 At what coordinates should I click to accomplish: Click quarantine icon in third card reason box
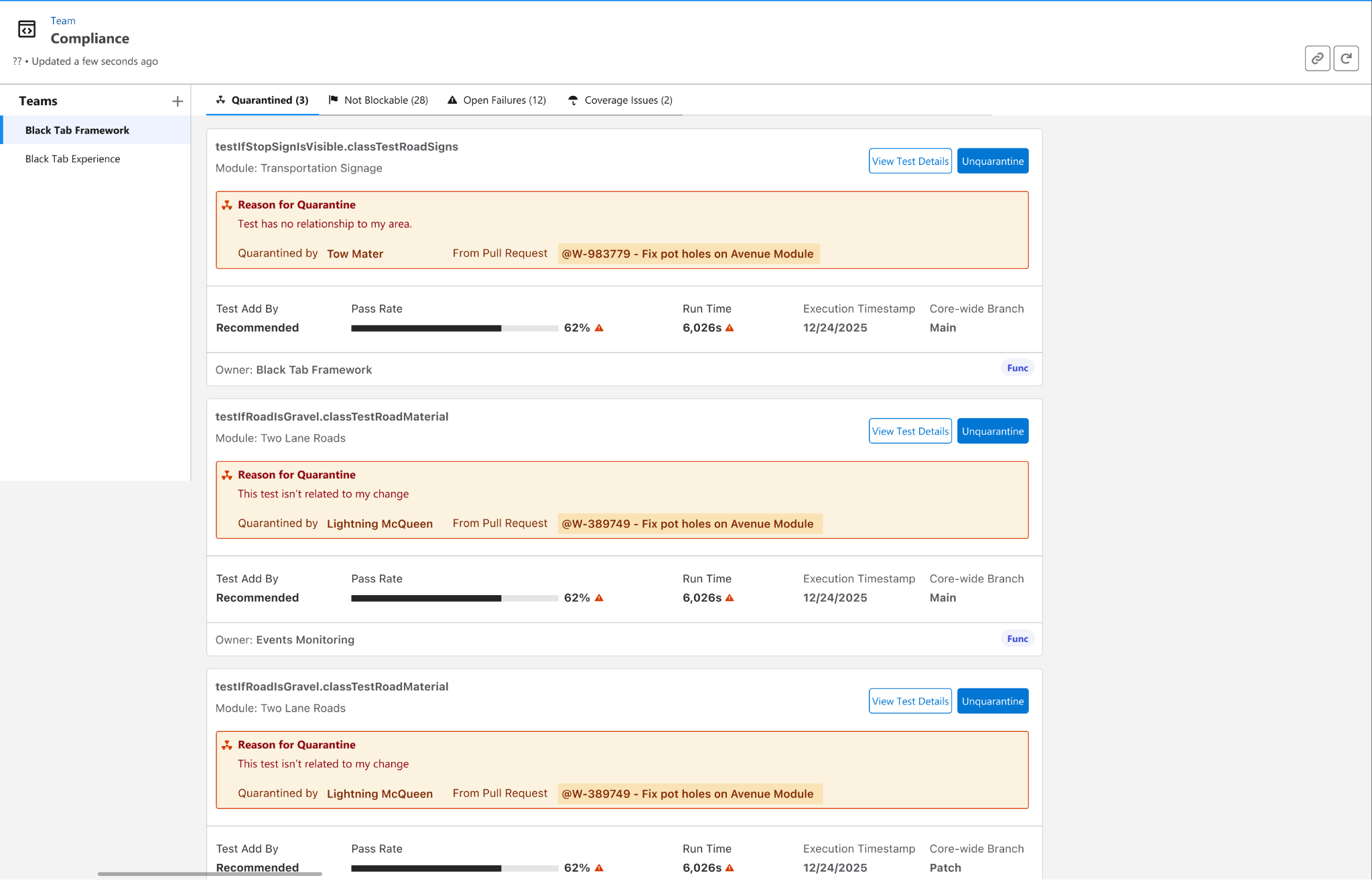227,745
